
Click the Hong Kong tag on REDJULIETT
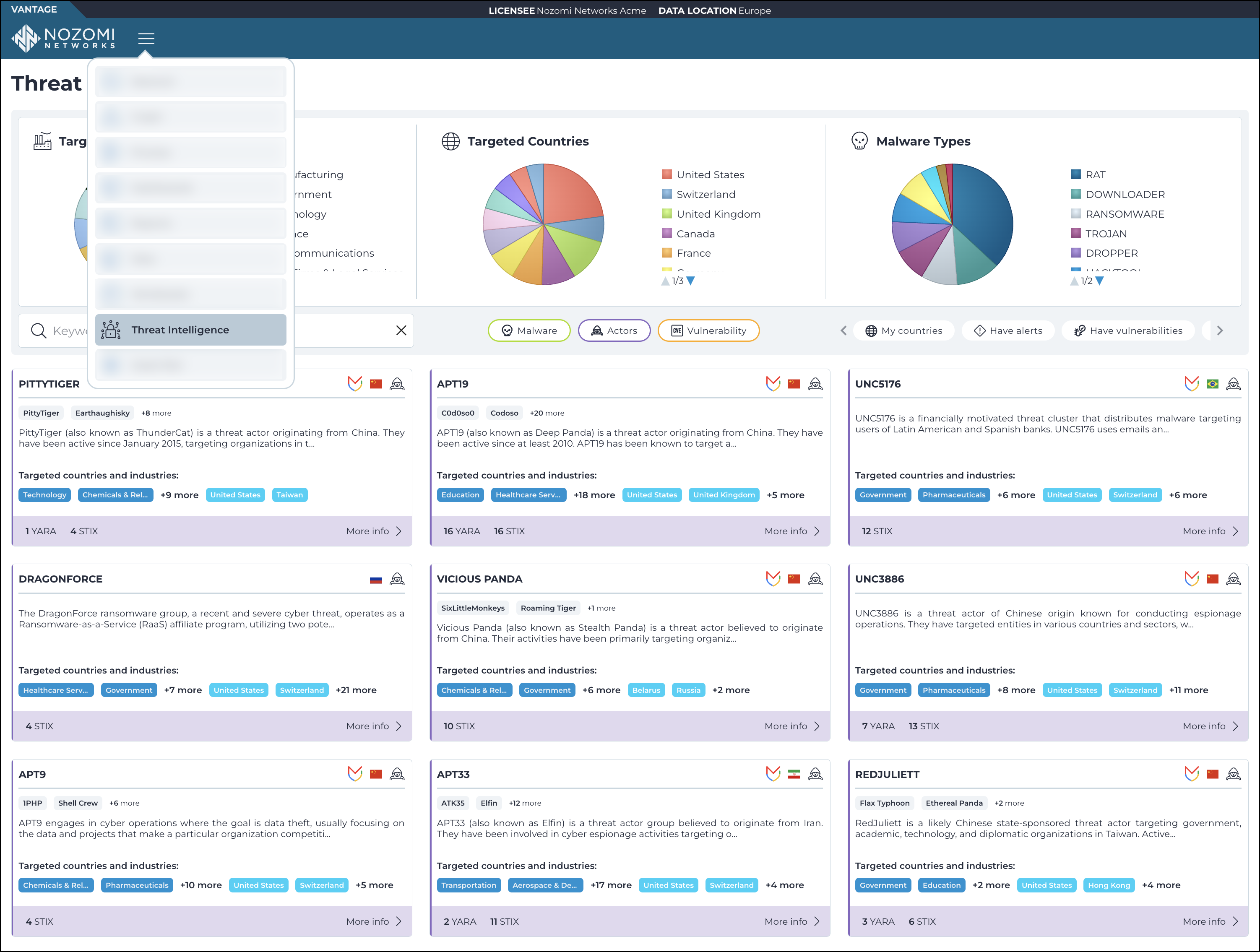coord(1109,885)
